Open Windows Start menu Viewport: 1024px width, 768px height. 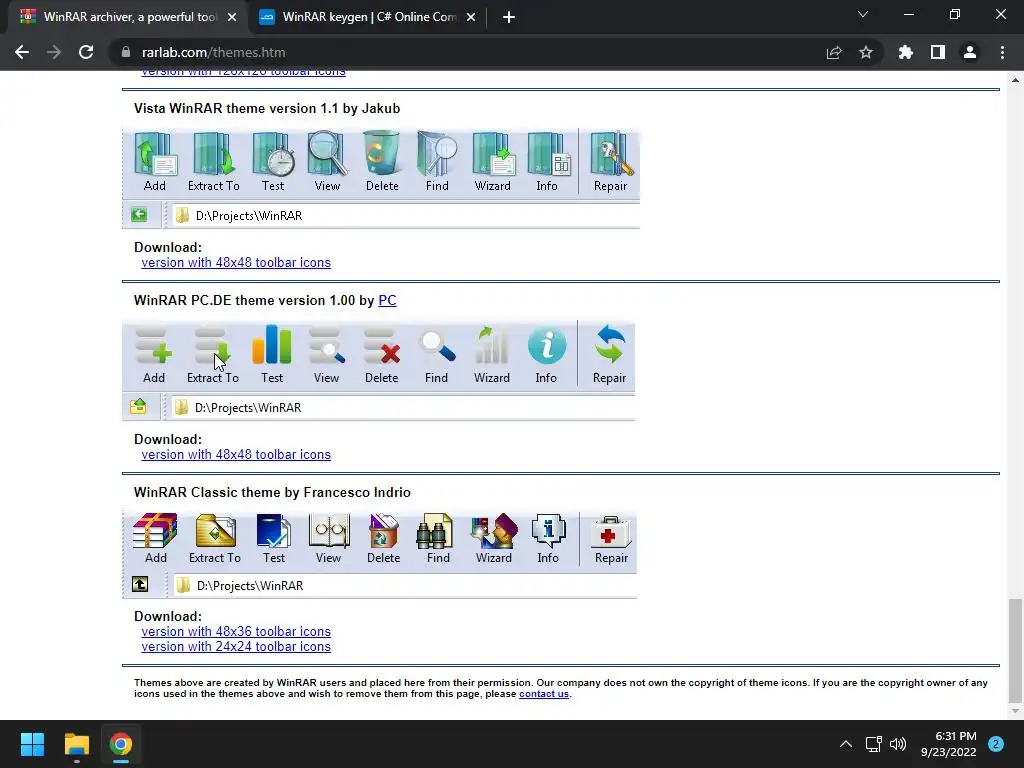32,744
